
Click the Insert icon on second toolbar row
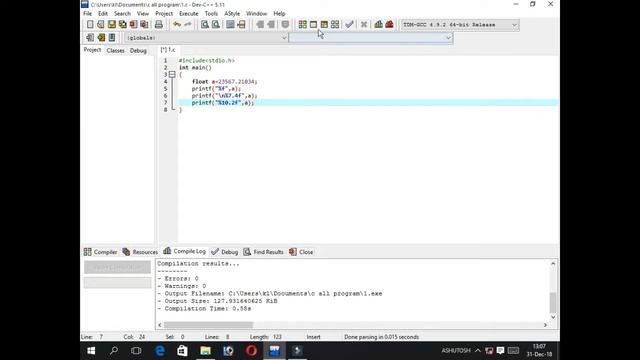click(90, 38)
